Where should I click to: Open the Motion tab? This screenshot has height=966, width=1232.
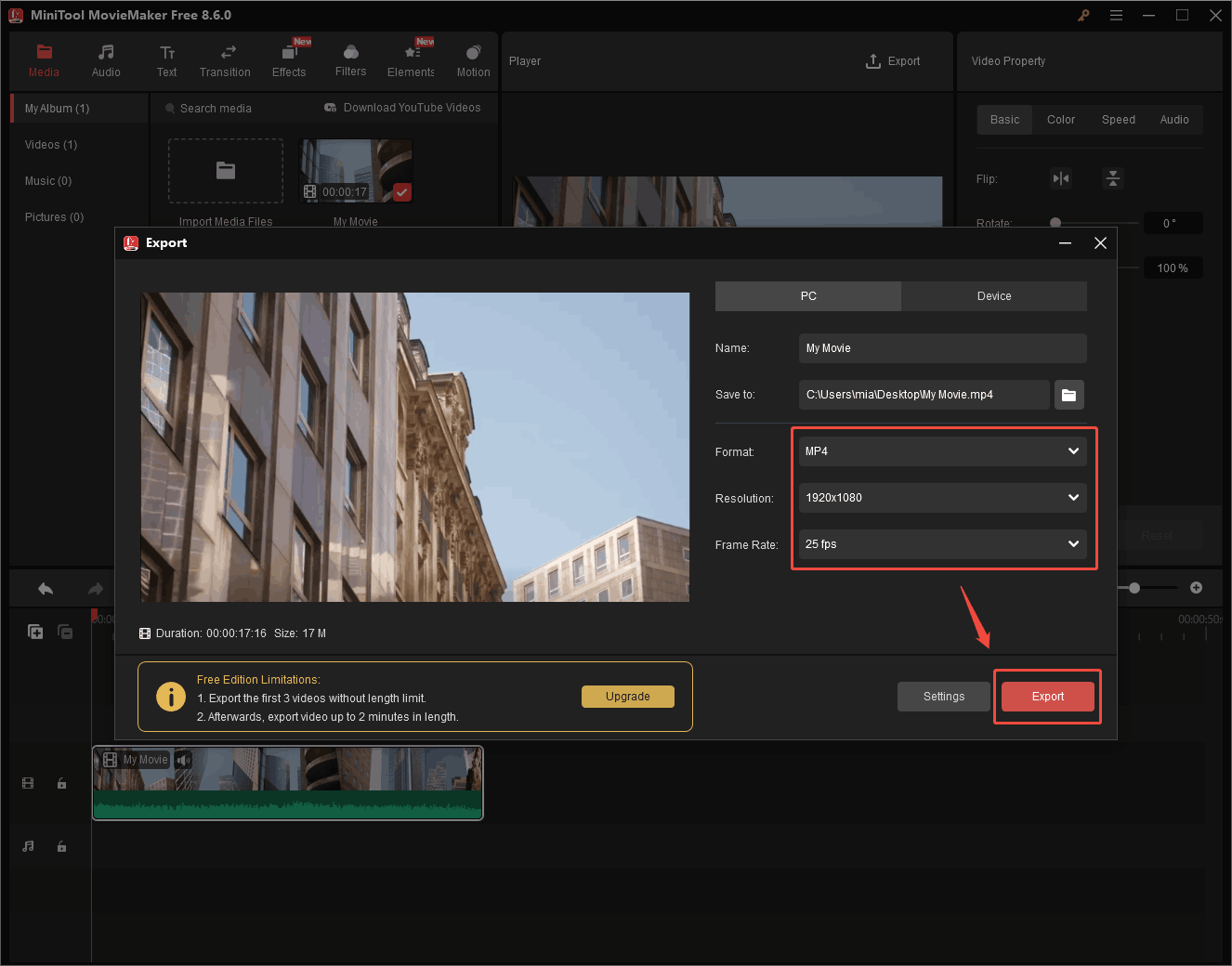click(473, 61)
